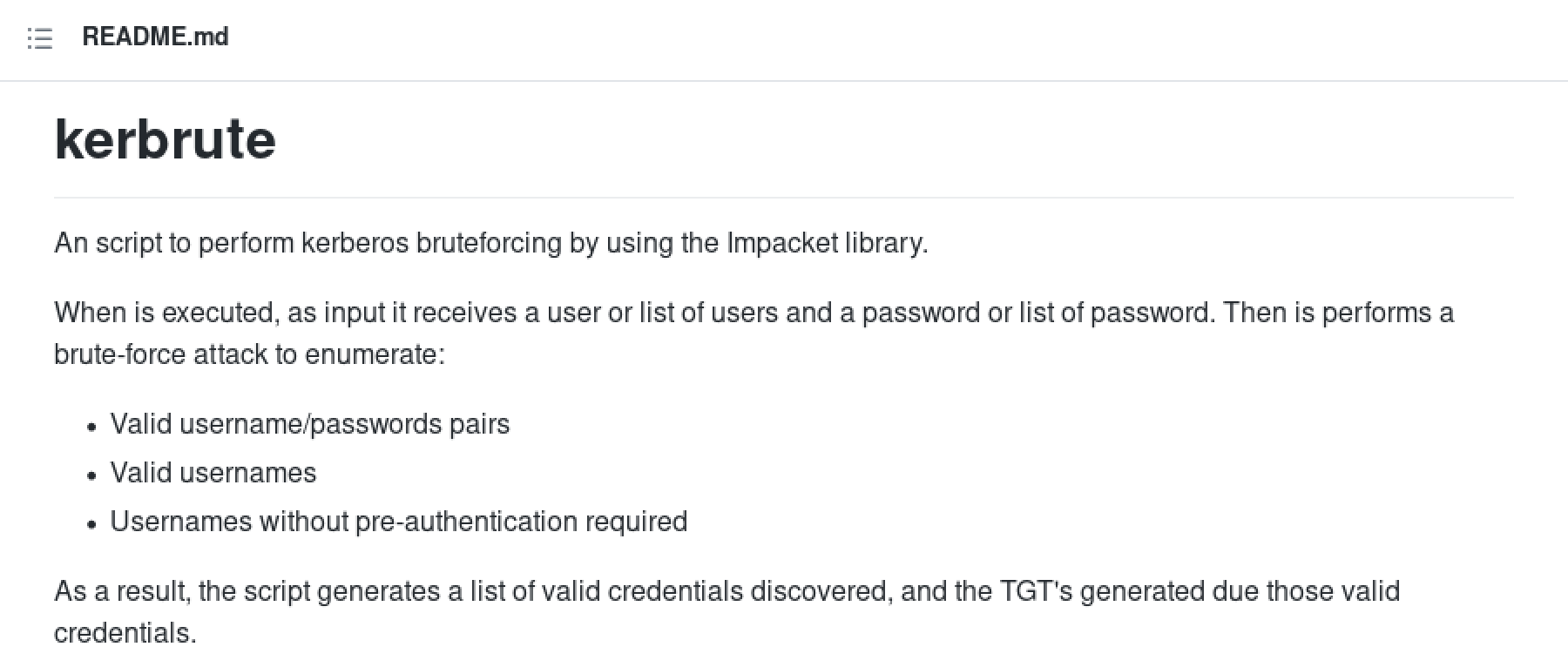This screenshot has width=1568, height=667.
Task: Click the final word 'credentials.' at bottom
Action: pyautogui.click(x=125, y=633)
